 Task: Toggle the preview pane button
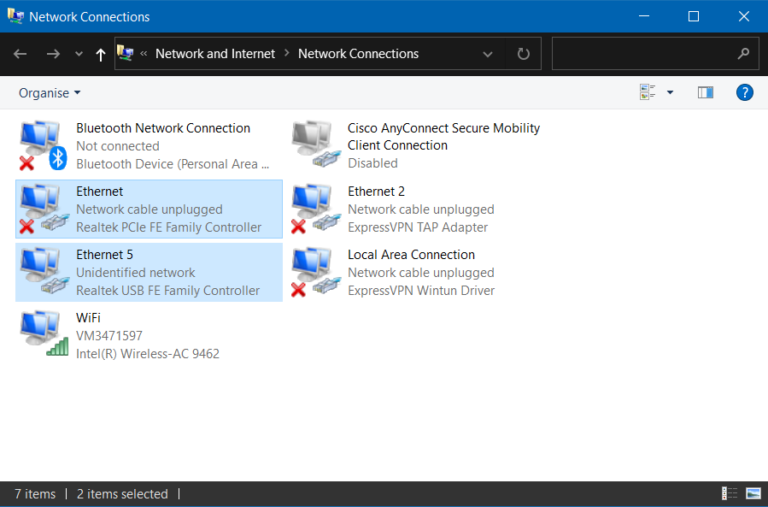point(706,93)
